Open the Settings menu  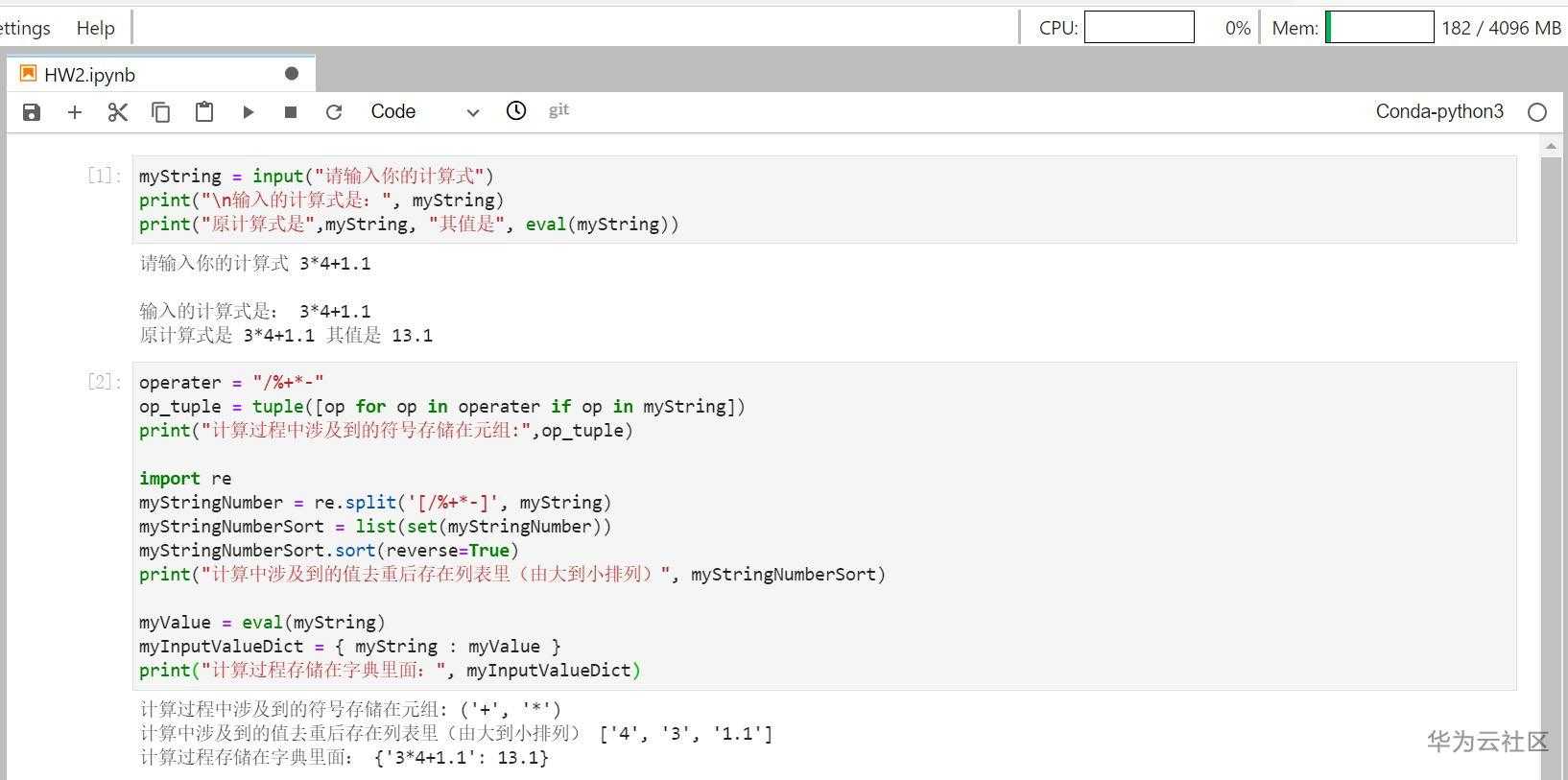coord(25,28)
